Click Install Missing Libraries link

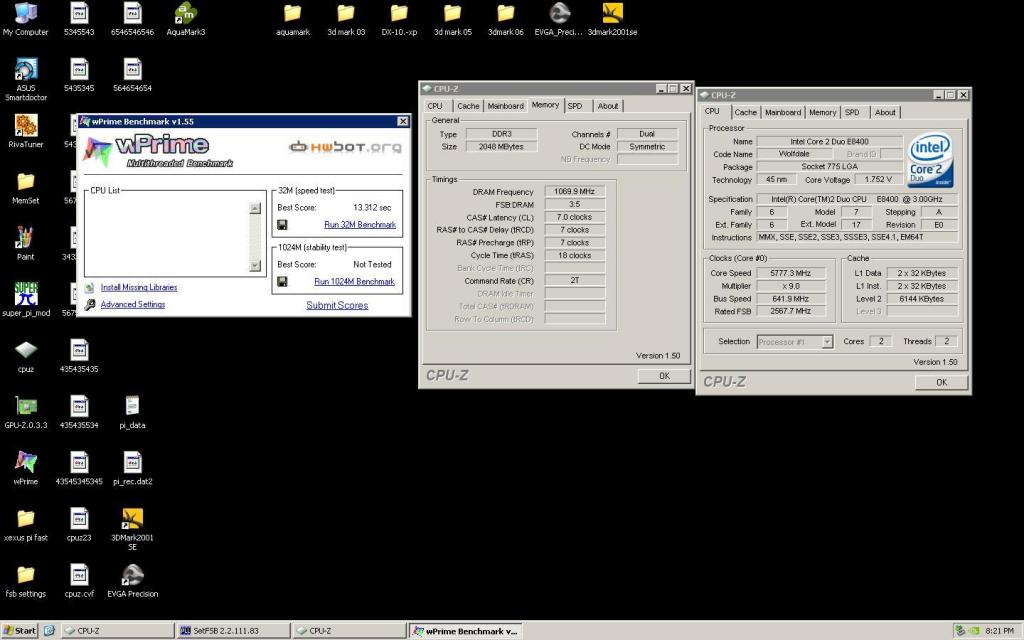click(x=138, y=287)
